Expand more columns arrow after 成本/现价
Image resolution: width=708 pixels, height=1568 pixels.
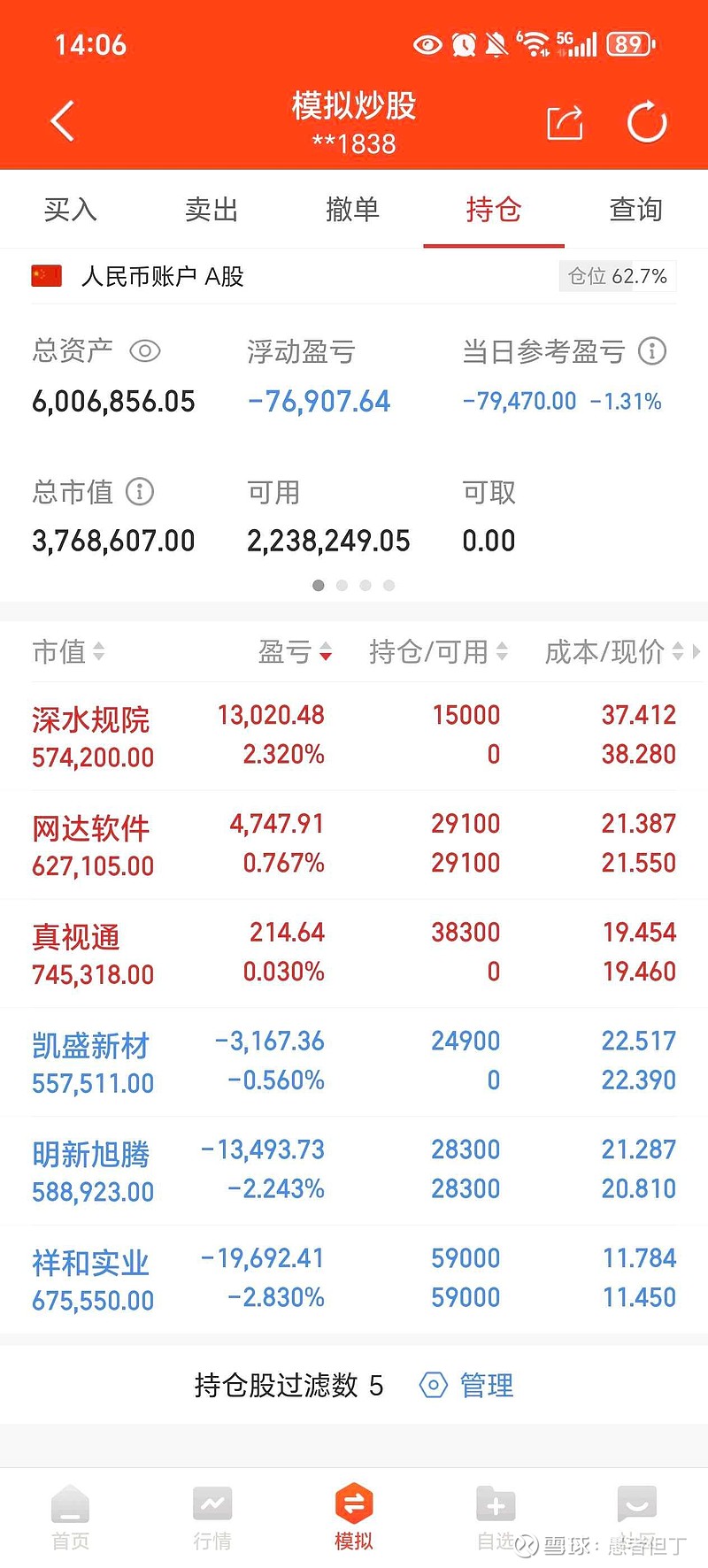(x=696, y=652)
